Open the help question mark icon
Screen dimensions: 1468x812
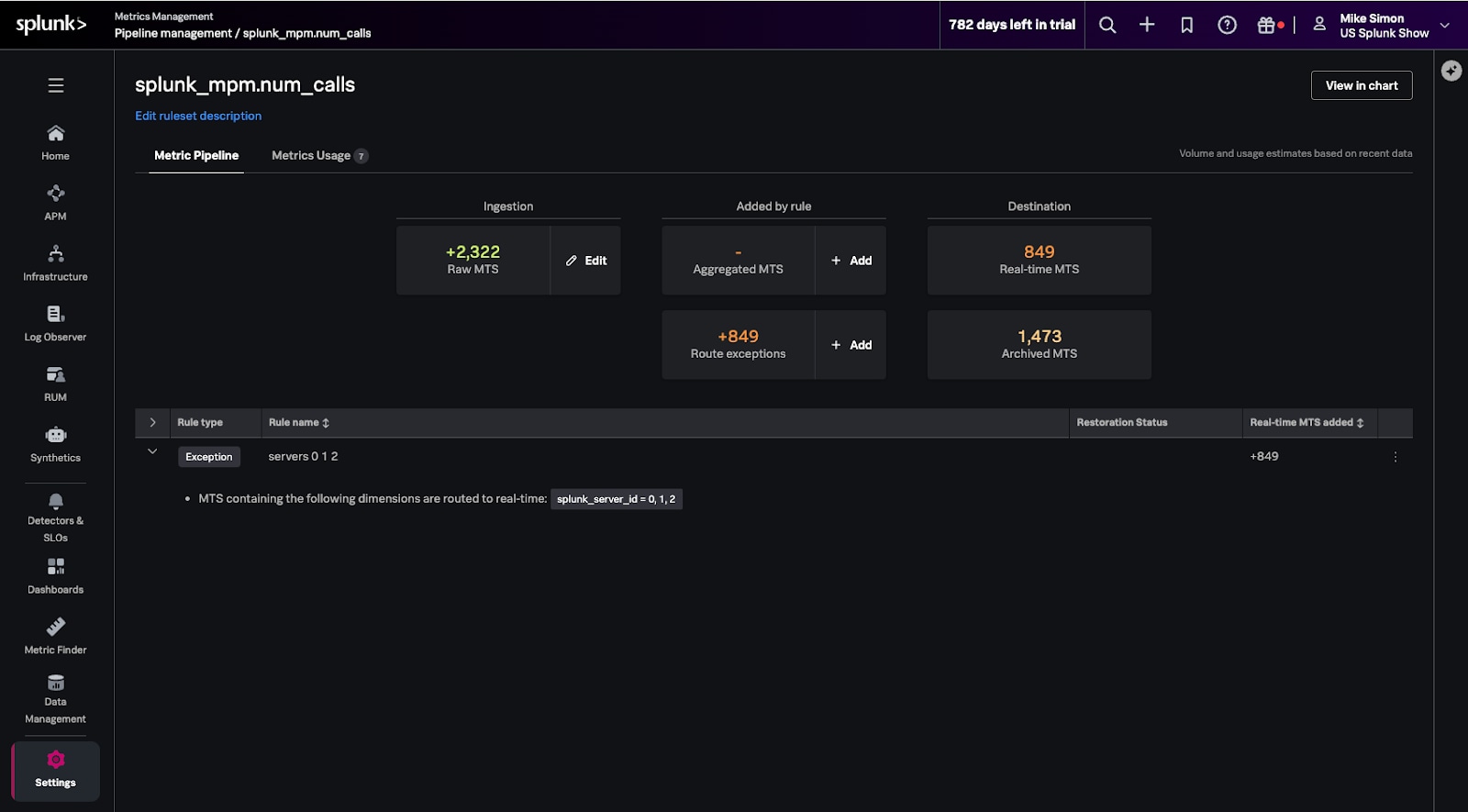pyautogui.click(x=1227, y=25)
